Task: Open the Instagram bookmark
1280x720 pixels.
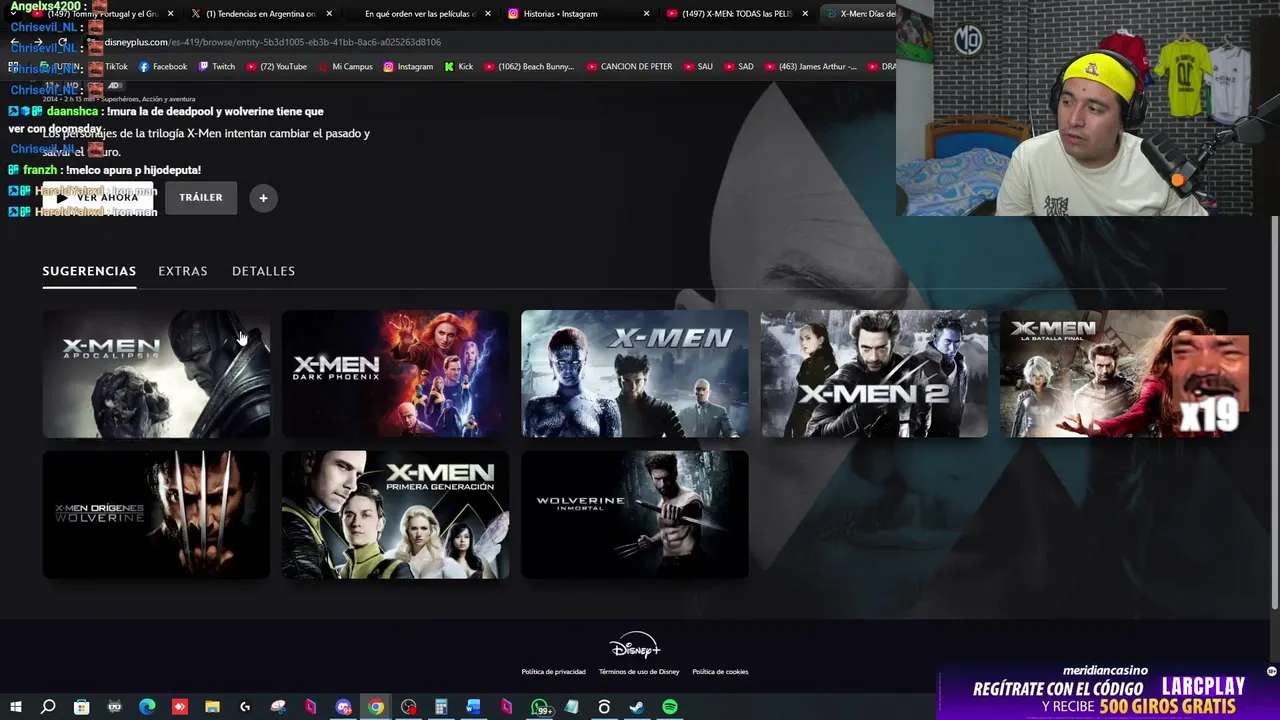Action: point(408,67)
